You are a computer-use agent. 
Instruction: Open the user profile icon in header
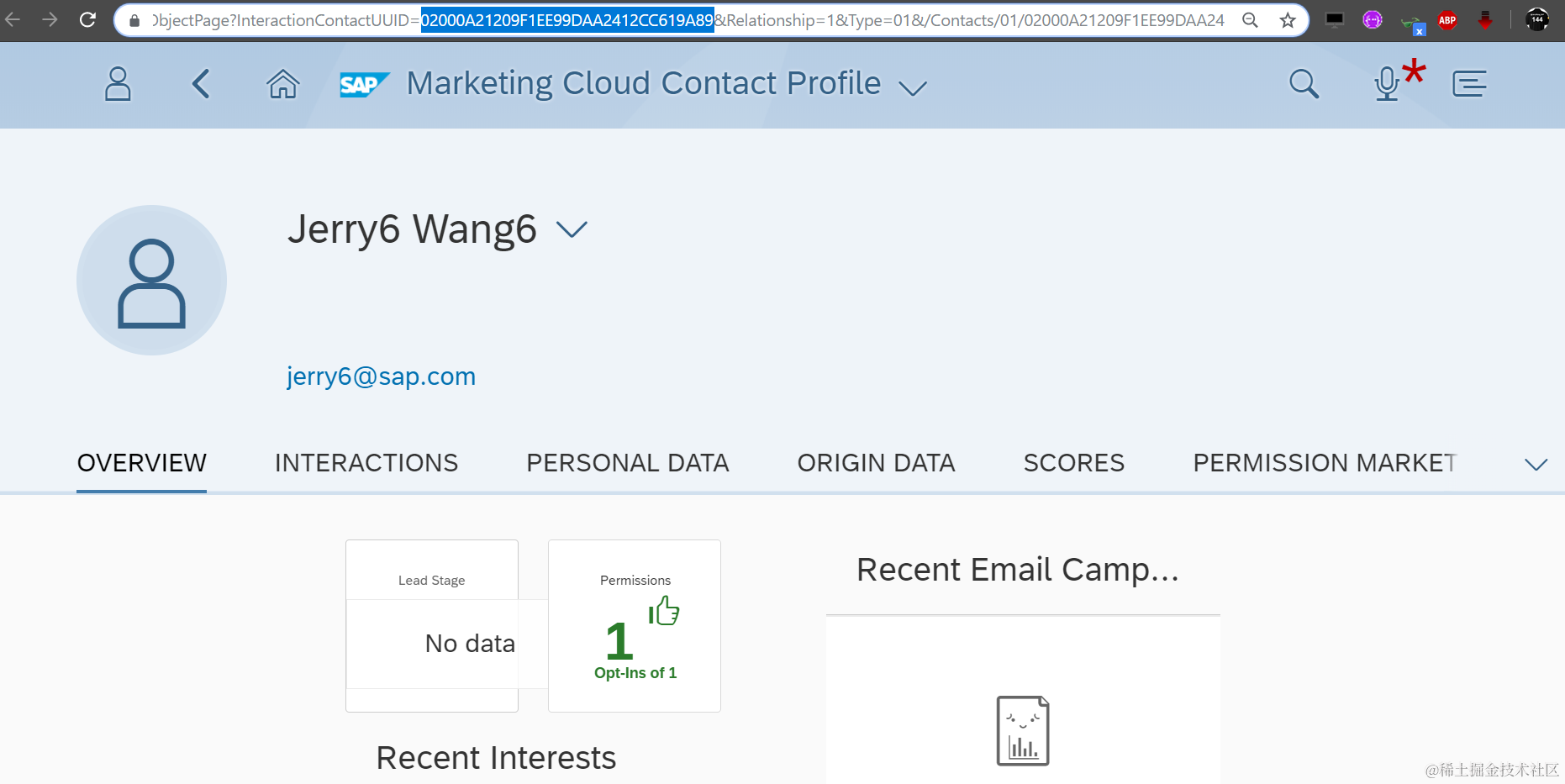click(x=118, y=84)
